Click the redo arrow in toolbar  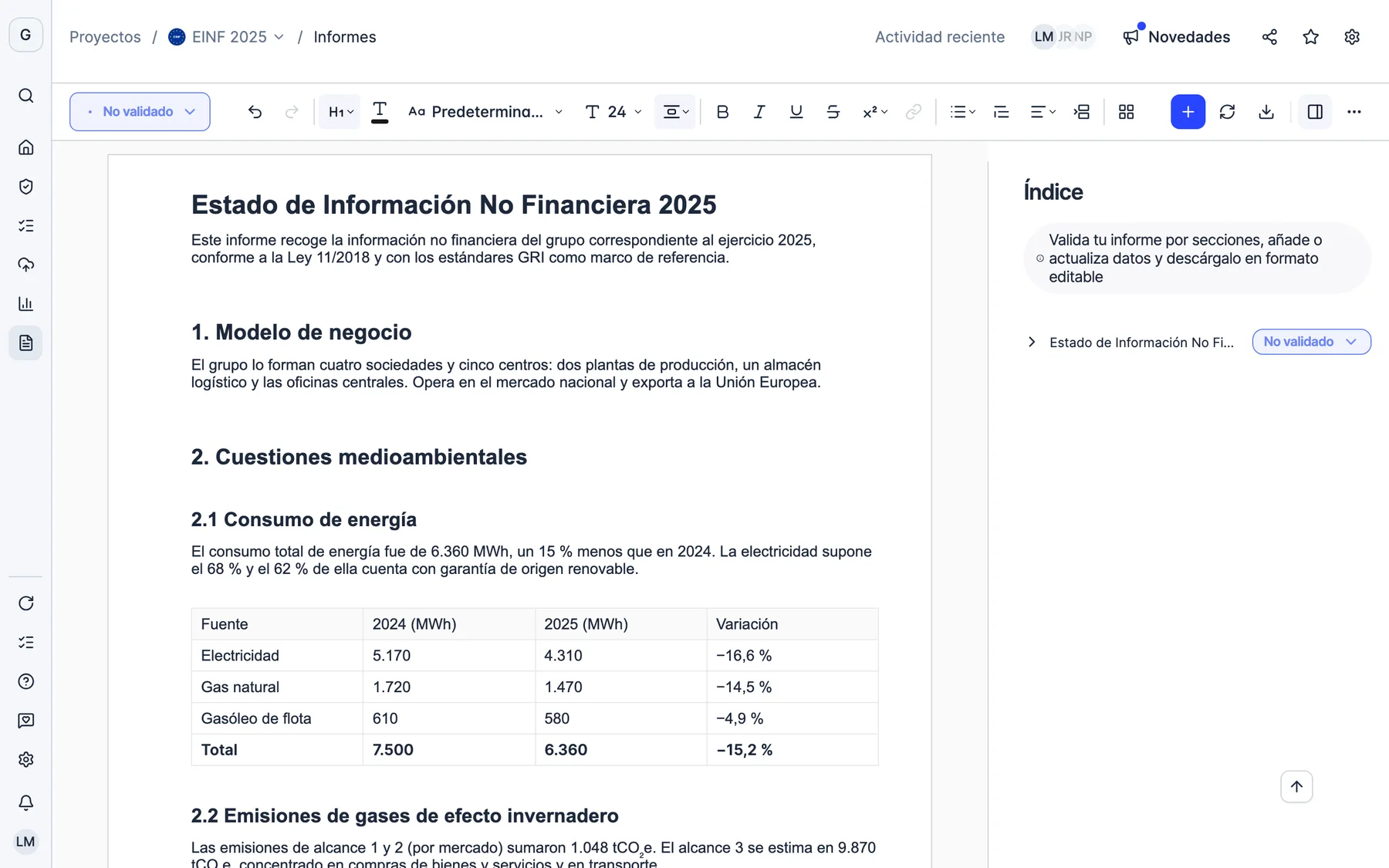pos(292,112)
